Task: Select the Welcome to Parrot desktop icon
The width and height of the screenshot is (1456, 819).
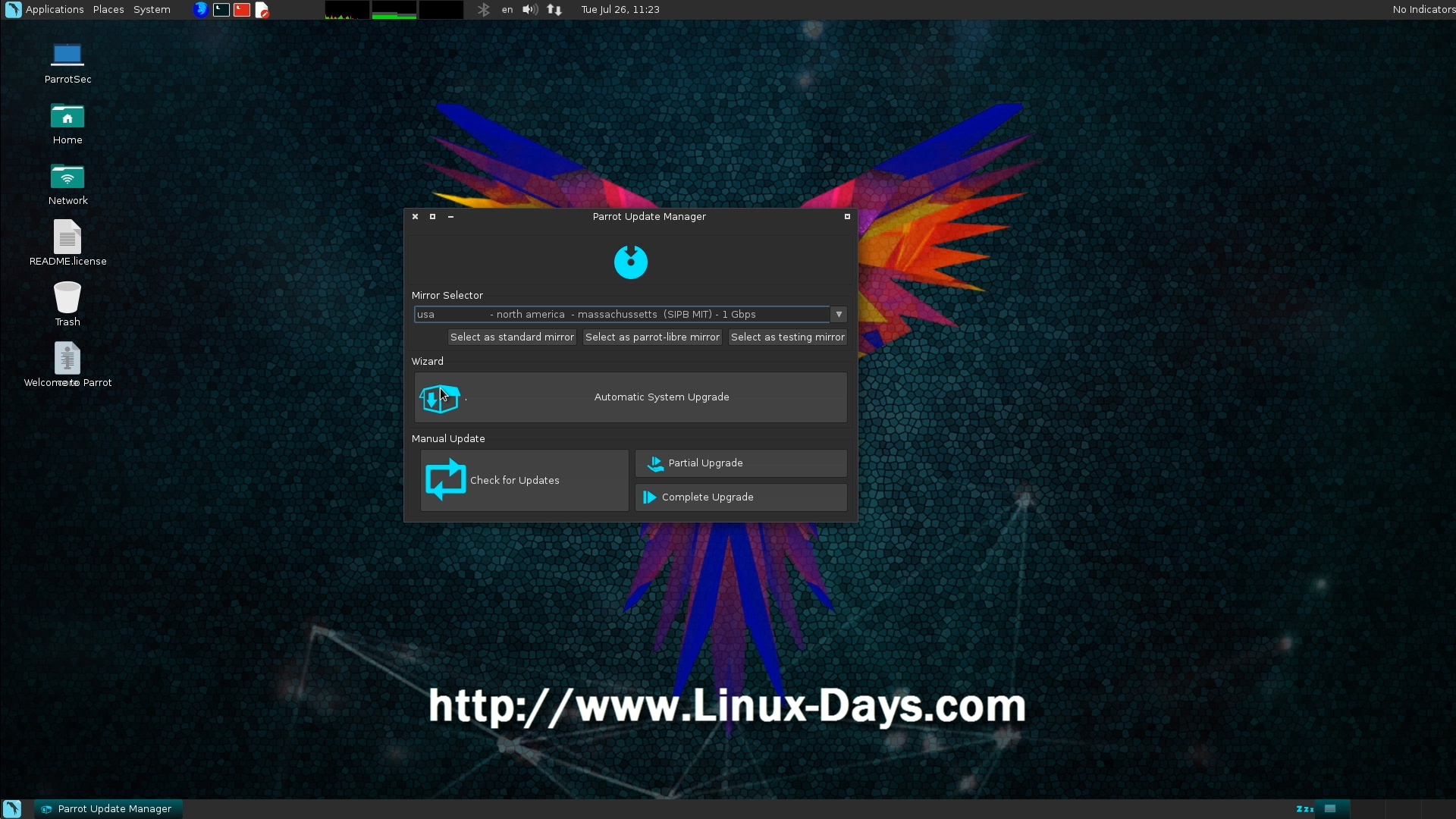Action: click(x=67, y=365)
